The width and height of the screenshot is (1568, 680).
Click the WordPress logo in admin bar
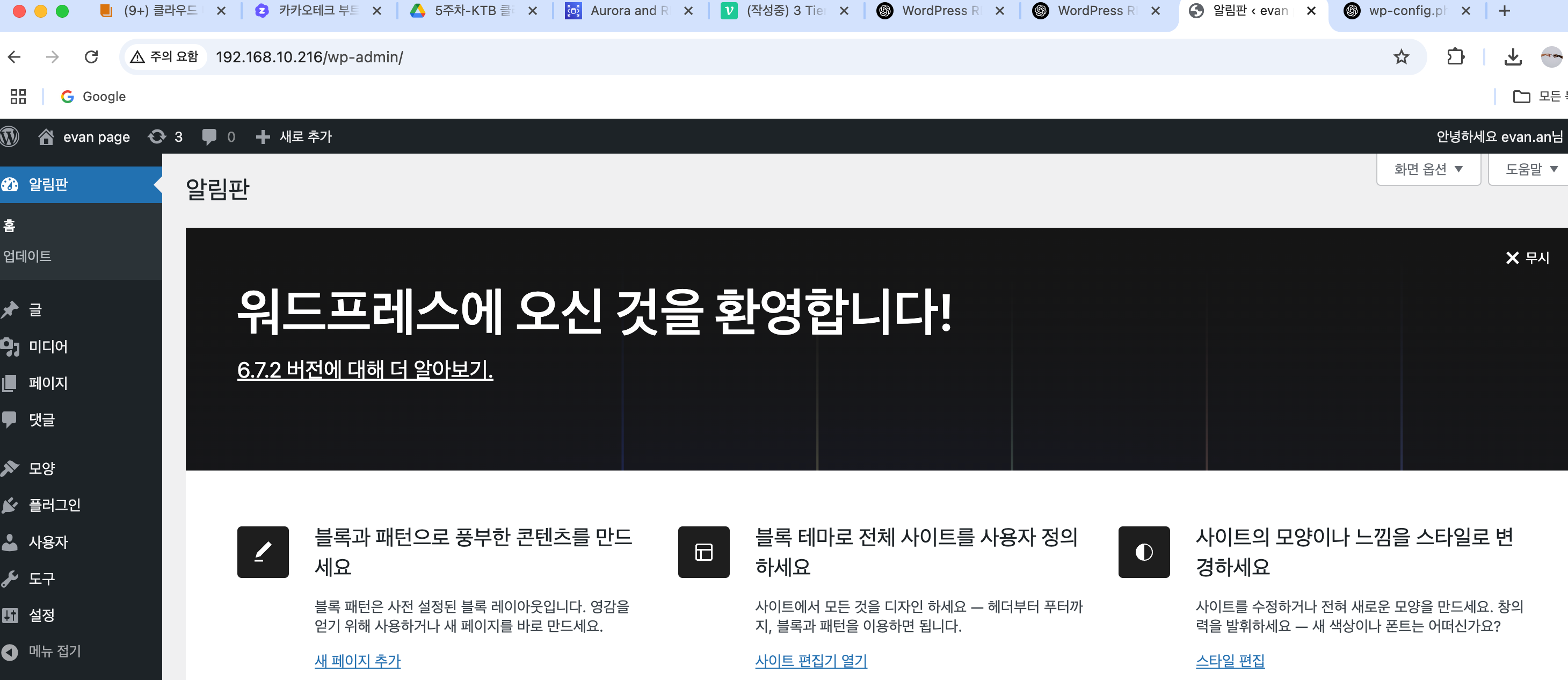[10, 136]
